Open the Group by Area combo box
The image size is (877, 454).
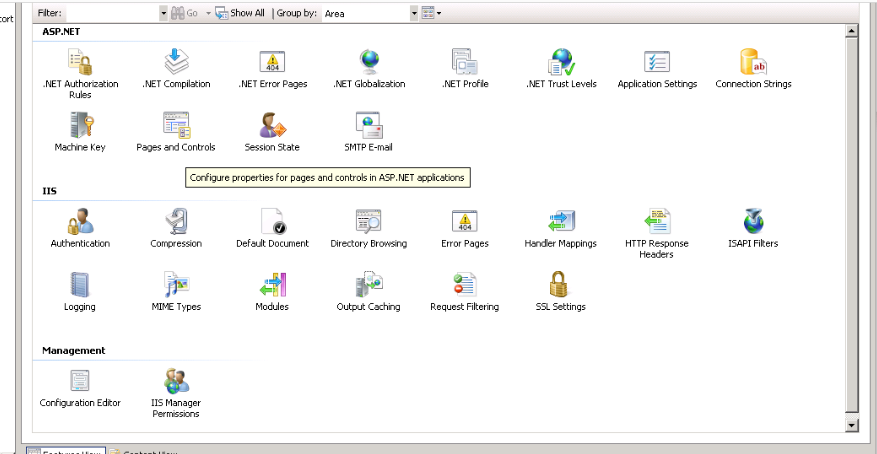370,13
